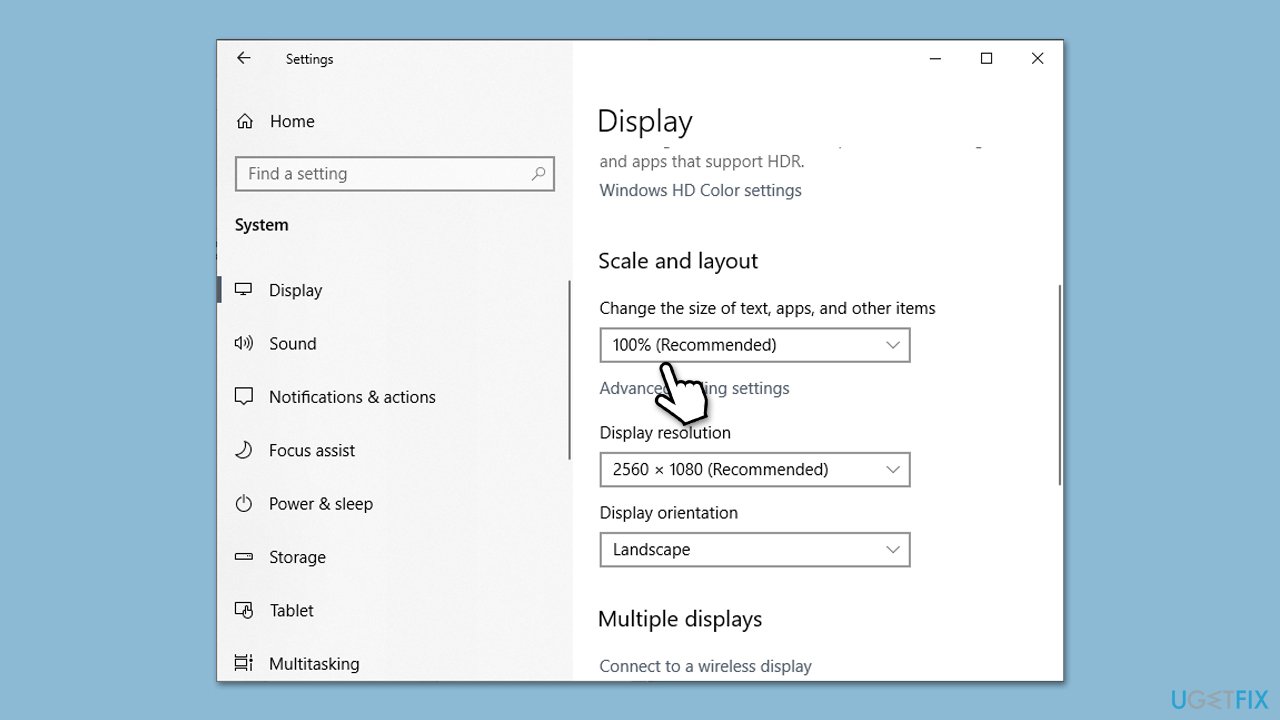Click the Display page title
The height and width of the screenshot is (720, 1280).
click(x=645, y=121)
